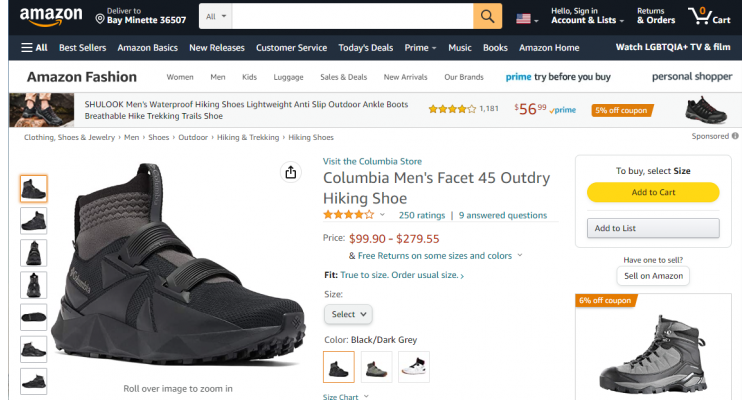Screen dimensions: 750x400
Task: Click the US flag language icon
Action: click(x=524, y=18)
